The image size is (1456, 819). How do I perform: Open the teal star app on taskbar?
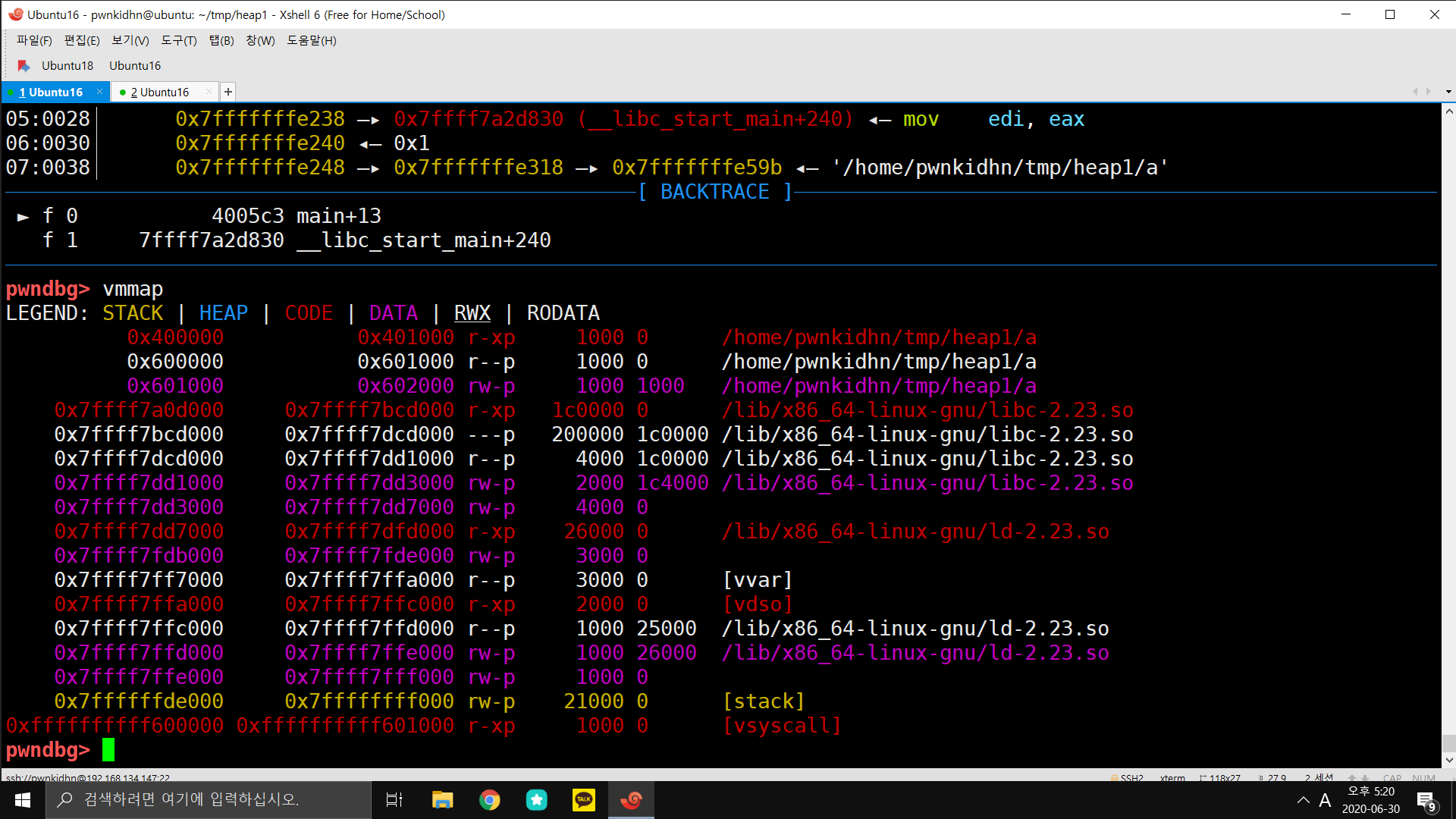[x=537, y=800]
